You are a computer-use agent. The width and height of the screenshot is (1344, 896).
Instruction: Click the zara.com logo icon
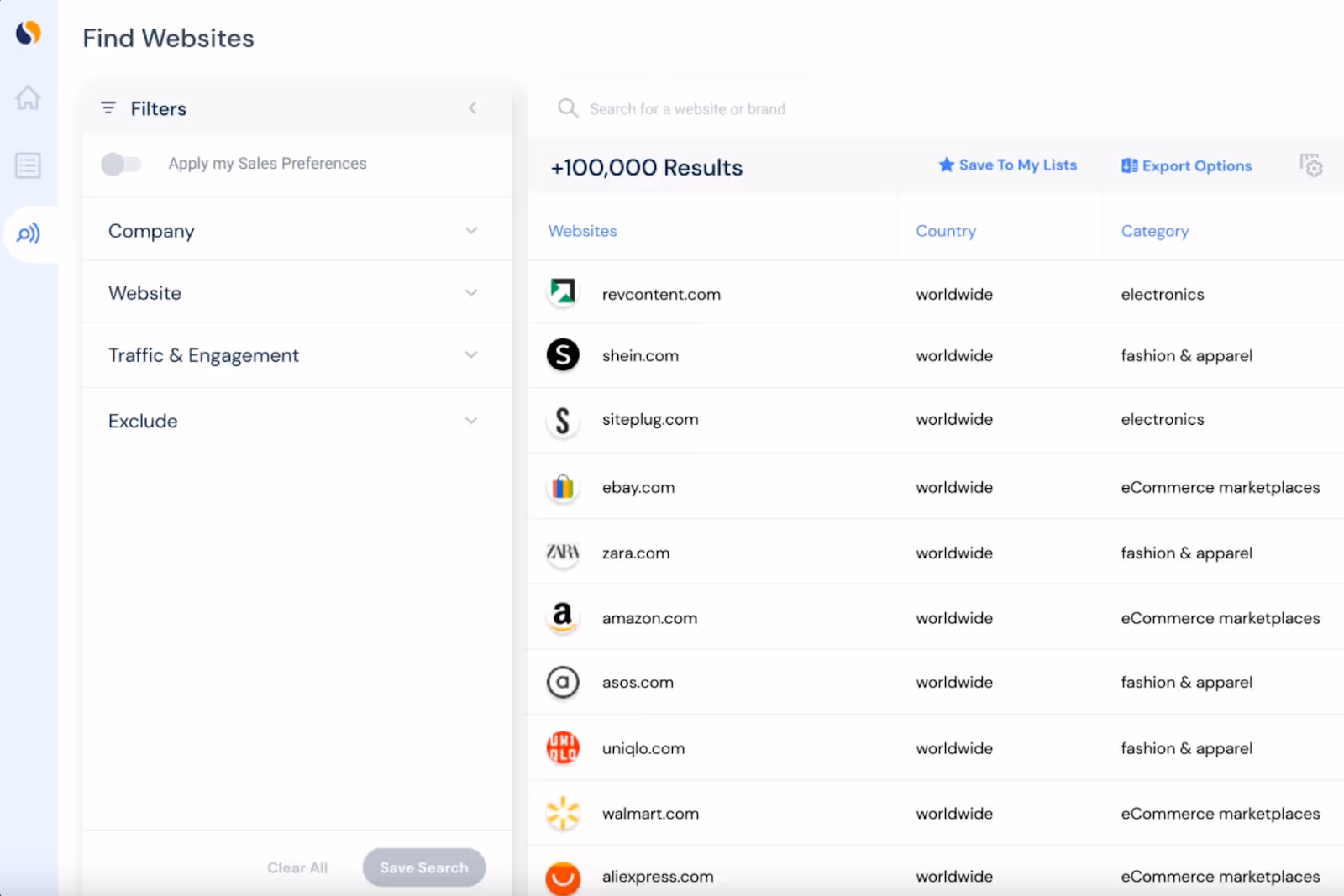pyautogui.click(x=563, y=553)
